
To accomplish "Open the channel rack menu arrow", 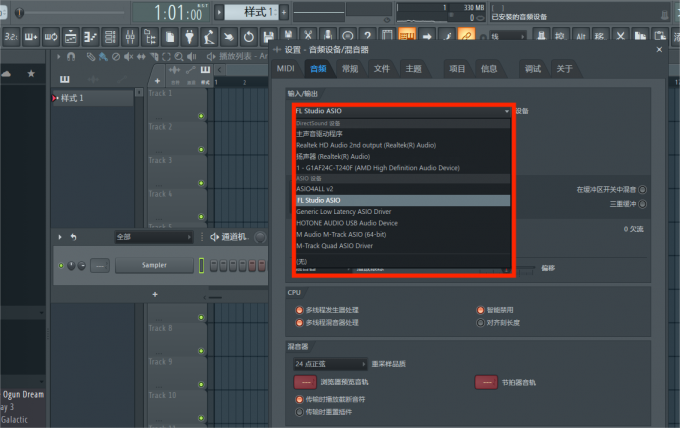I will click(x=60, y=237).
